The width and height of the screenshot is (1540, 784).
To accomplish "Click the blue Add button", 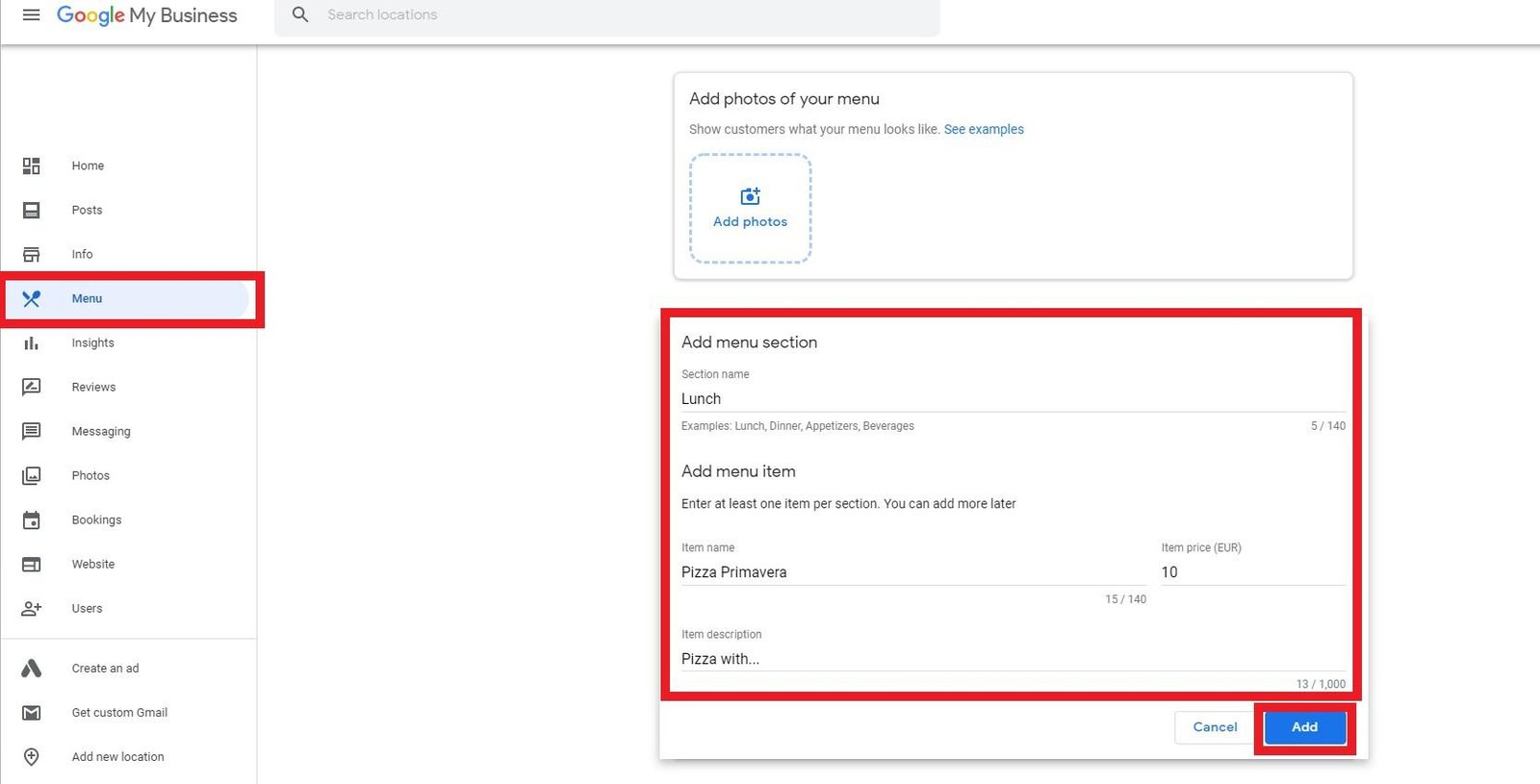I will pyautogui.click(x=1304, y=727).
